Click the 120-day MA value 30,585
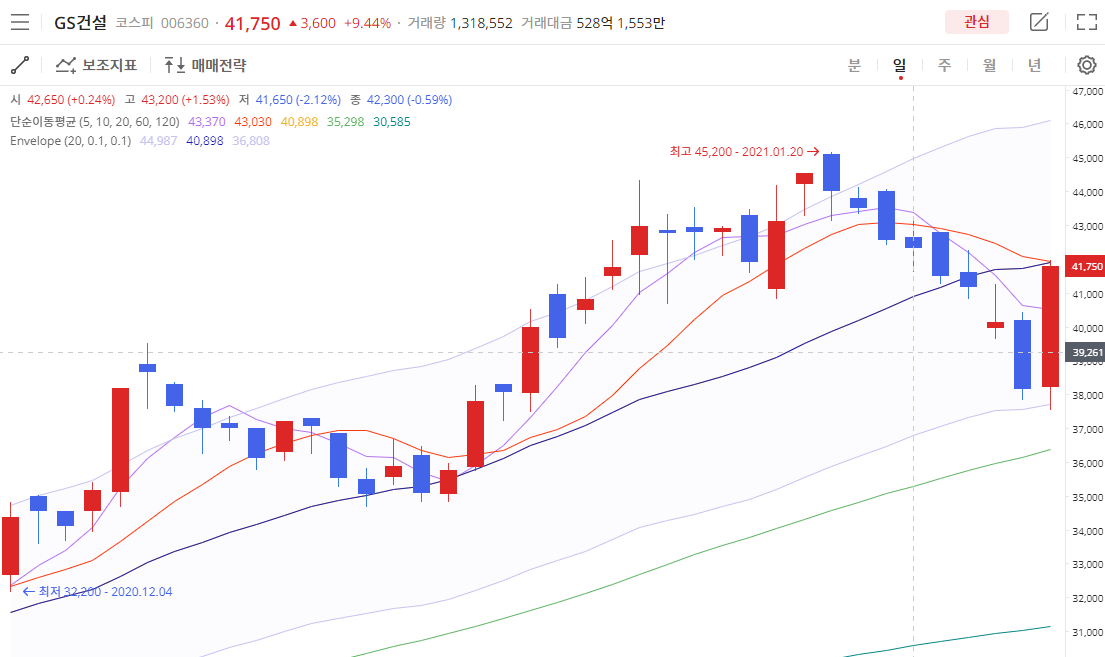 pos(392,122)
